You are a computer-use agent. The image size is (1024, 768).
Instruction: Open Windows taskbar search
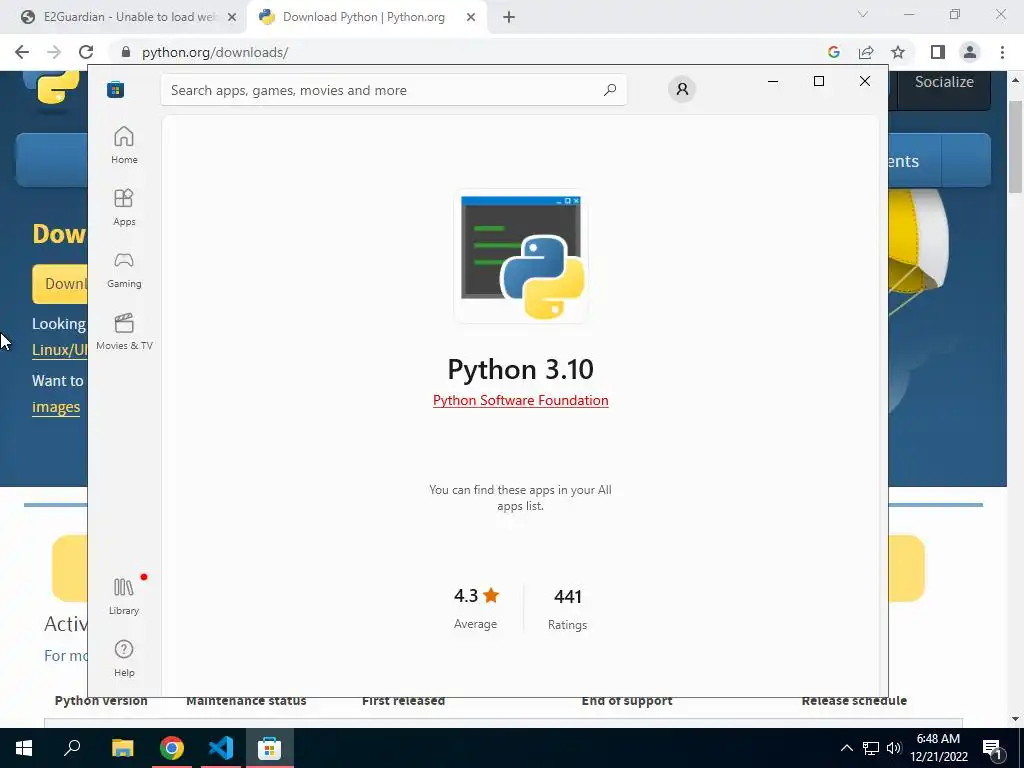pyautogui.click(x=72, y=748)
